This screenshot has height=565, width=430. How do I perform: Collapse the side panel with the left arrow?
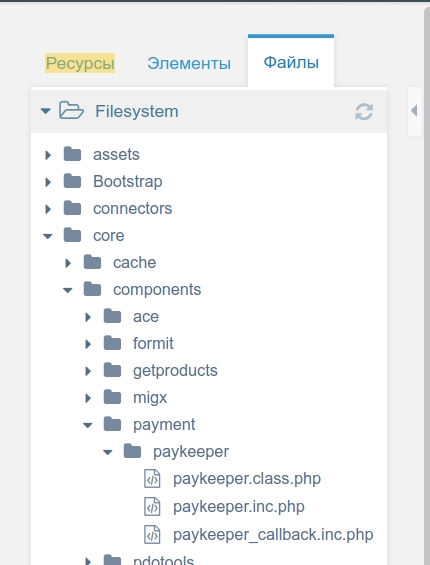(414, 111)
